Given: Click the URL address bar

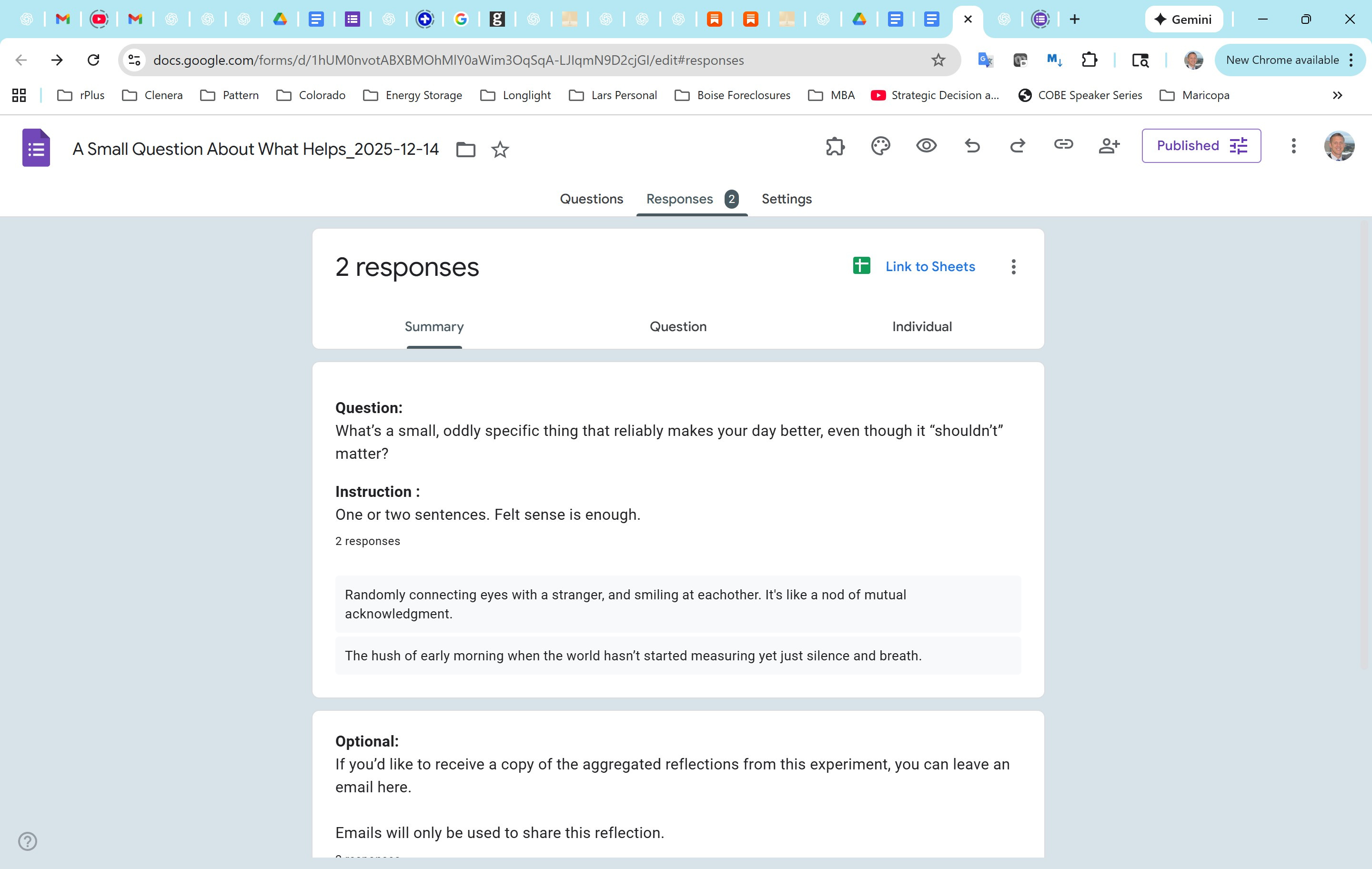Looking at the screenshot, I should tap(513, 60).
